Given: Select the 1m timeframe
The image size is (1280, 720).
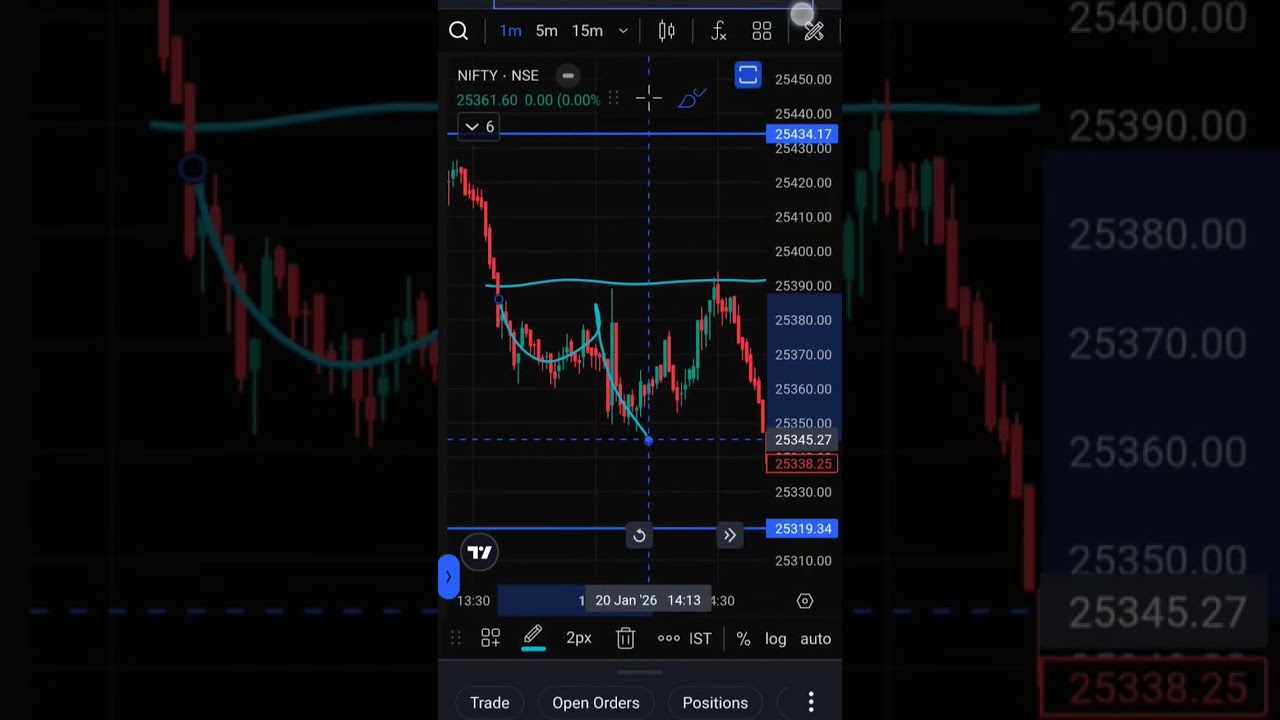Looking at the screenshot, I should coord(510,31).
